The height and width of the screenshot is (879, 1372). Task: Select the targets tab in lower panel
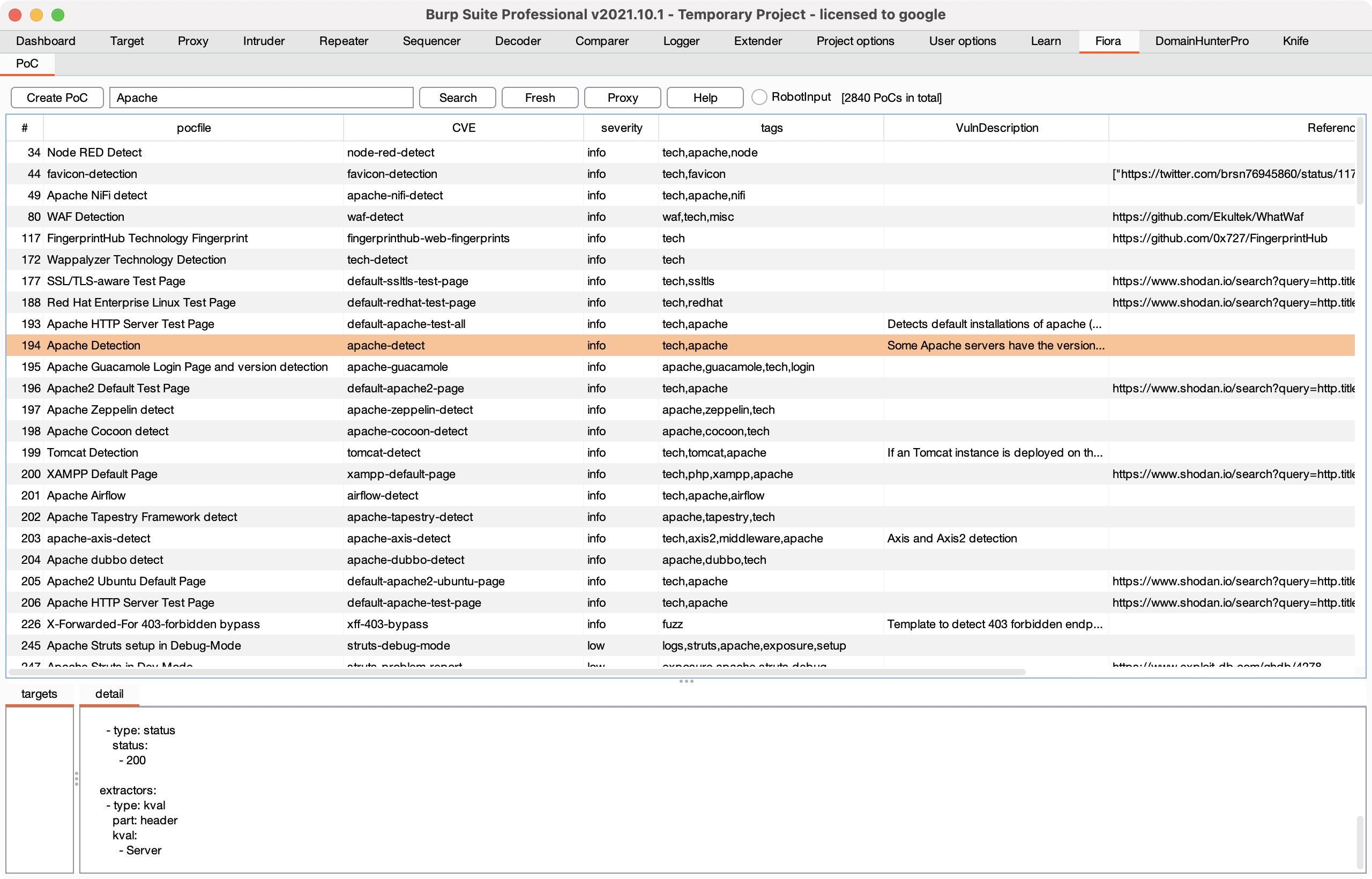tap(39, 694)
